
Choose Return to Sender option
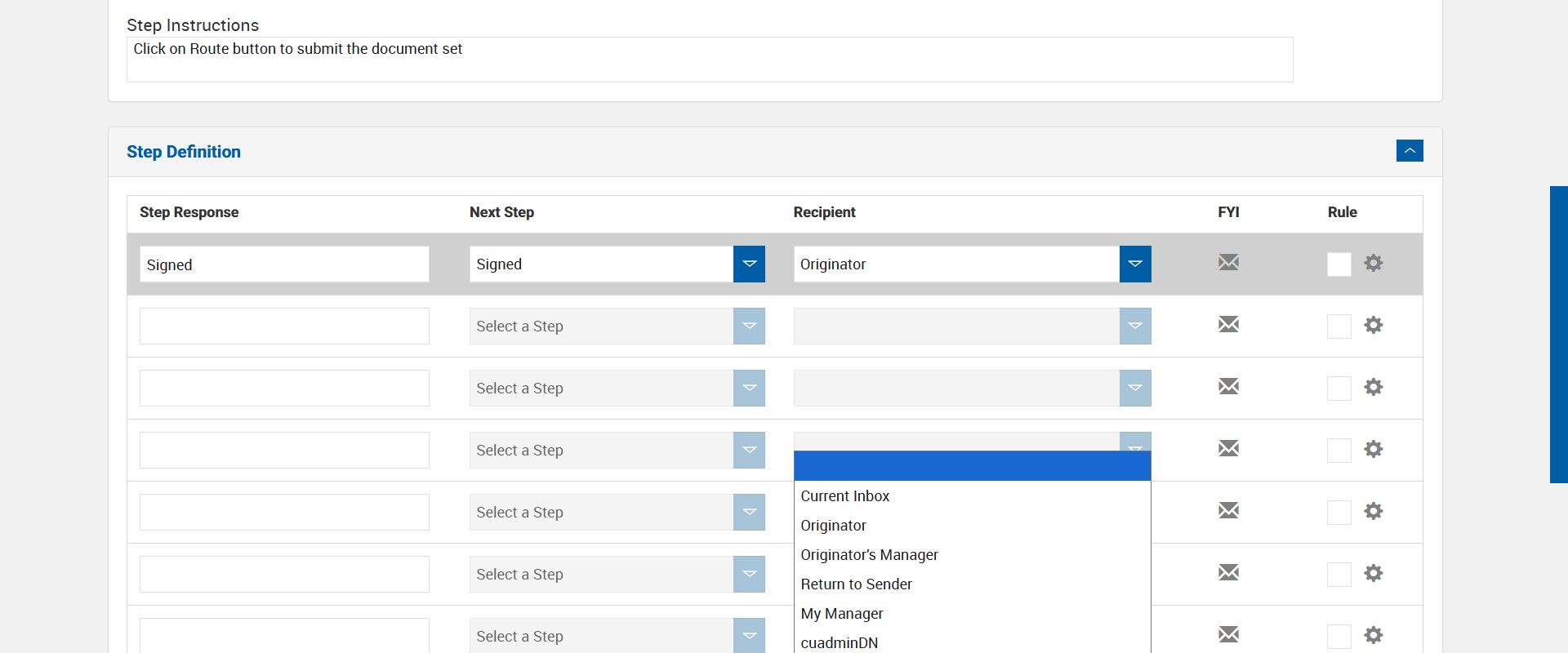pos(856,584)
